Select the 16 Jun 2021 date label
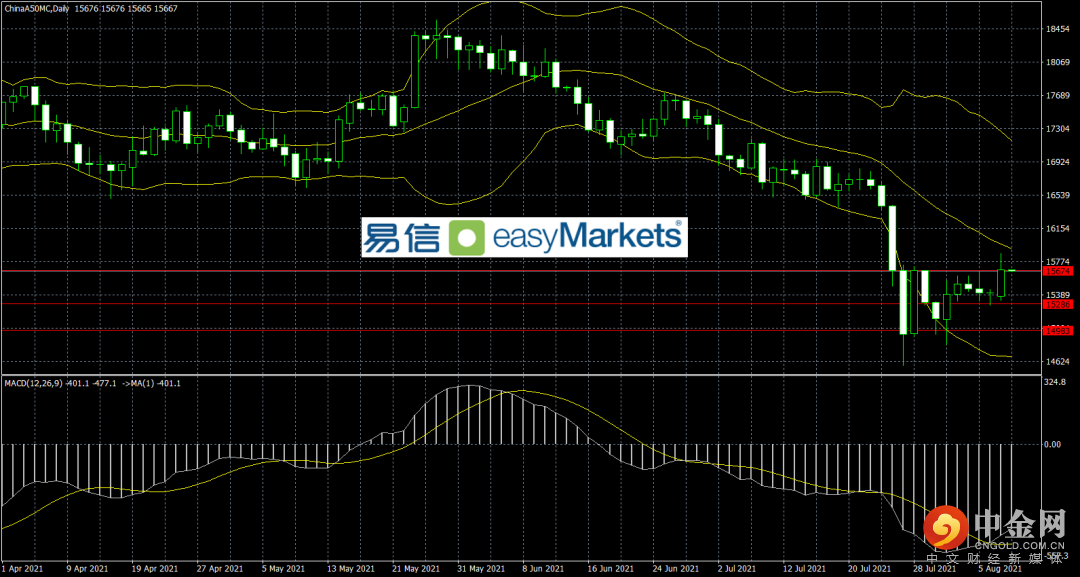This screenshot has height=577, width=1080. [613, 569]
